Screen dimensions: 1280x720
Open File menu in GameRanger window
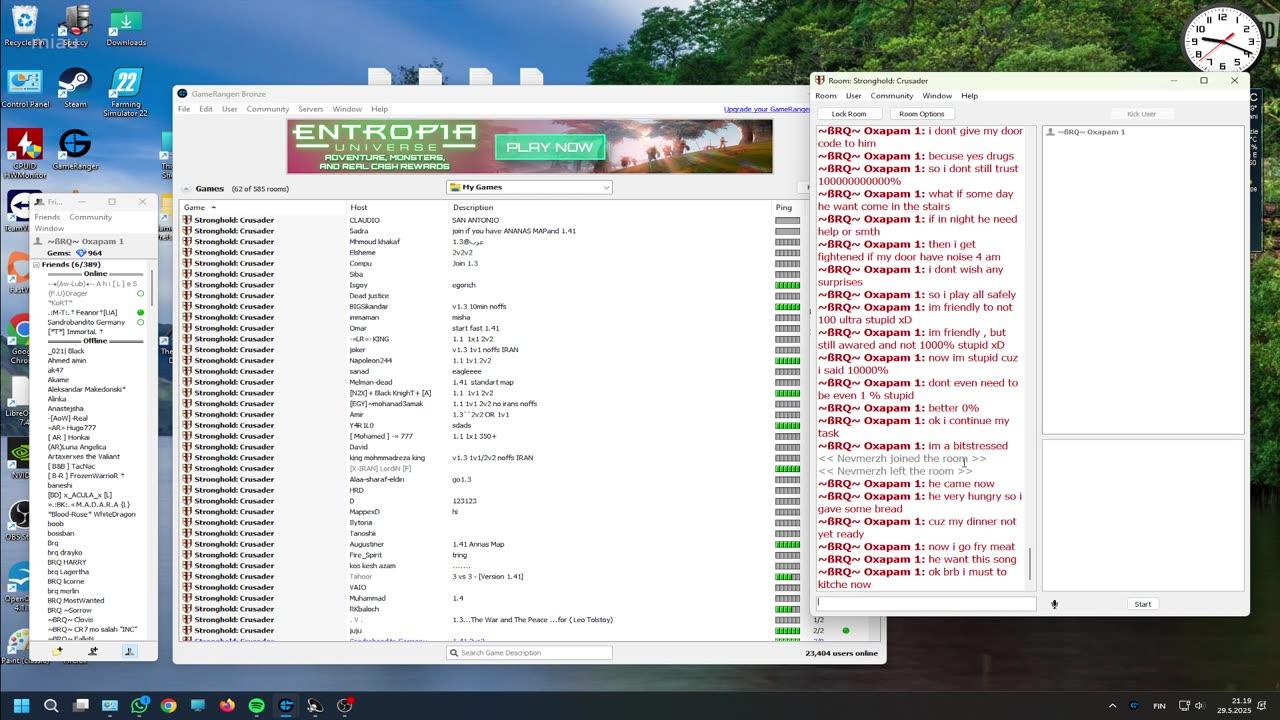point(184,109)
